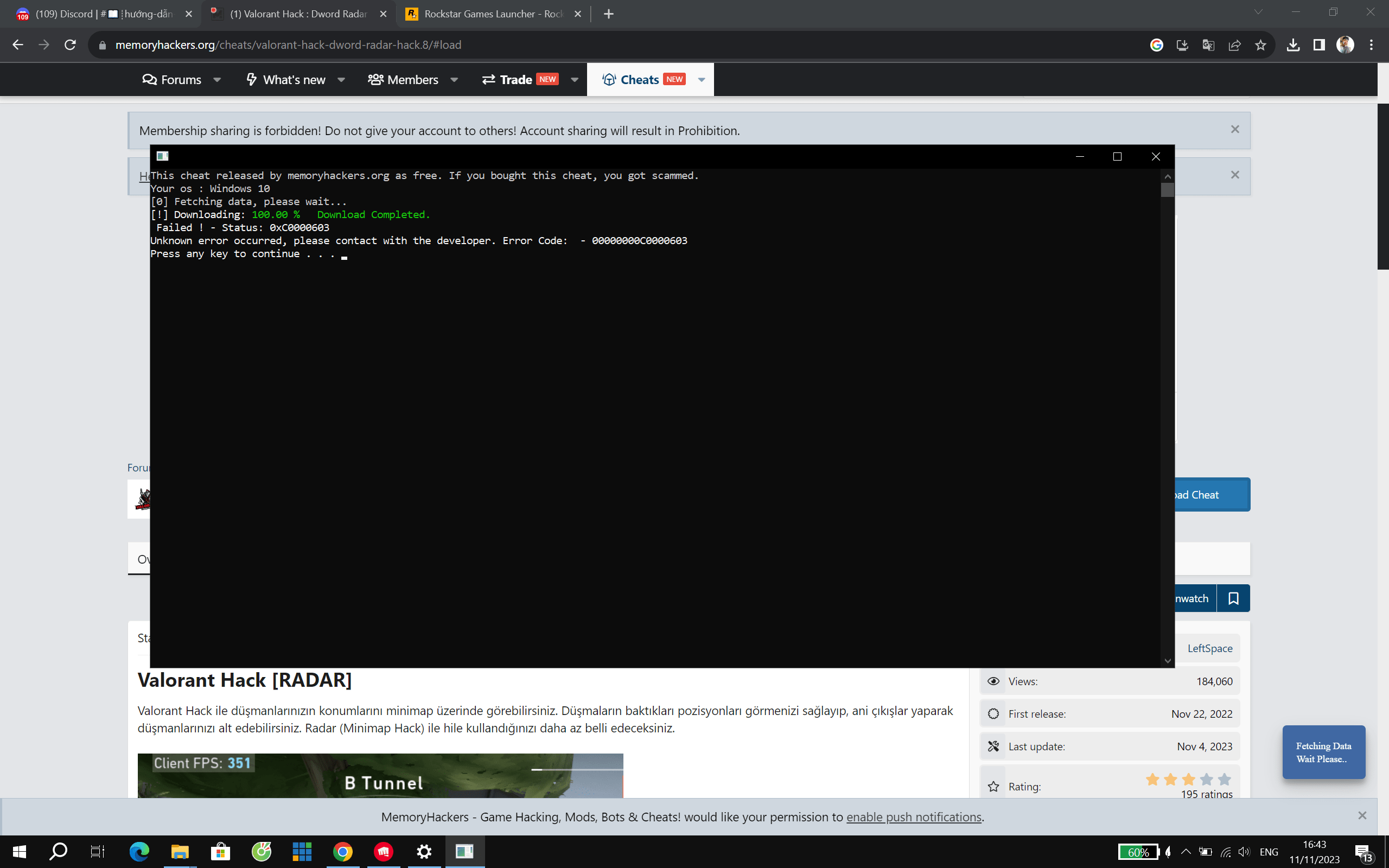Screen dimensions: 1389x868
Task: Open the Windows notification center
Action: click(x=1363, y=852)
